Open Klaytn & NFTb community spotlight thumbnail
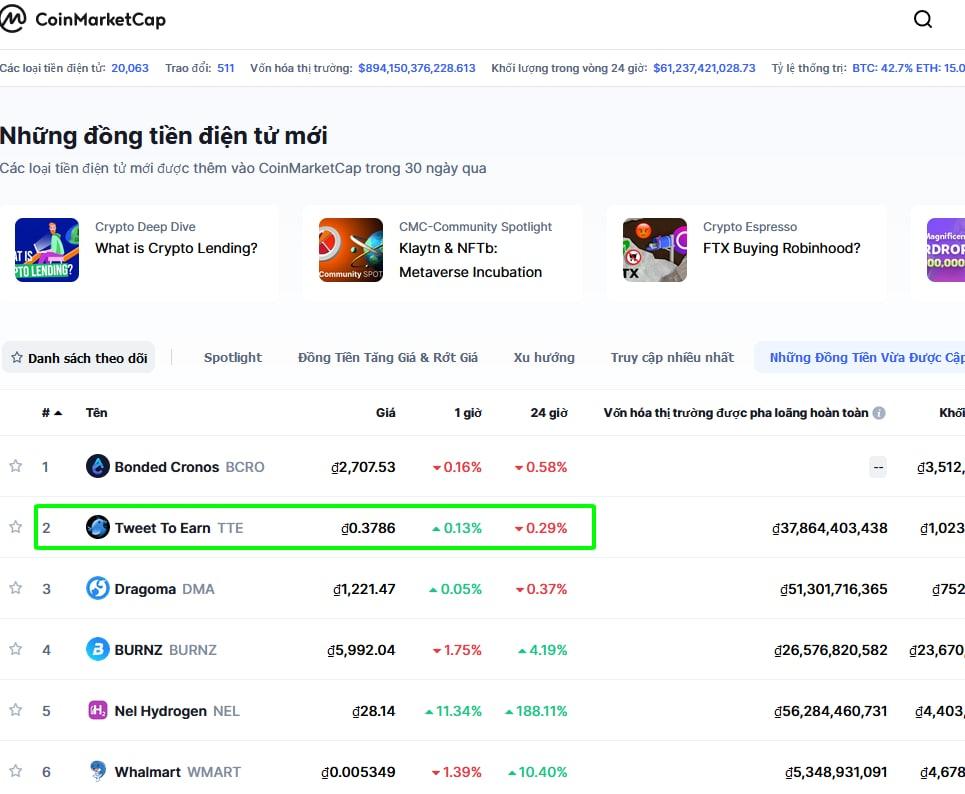Viewport: 965px width, 794px height. point(351,250)
